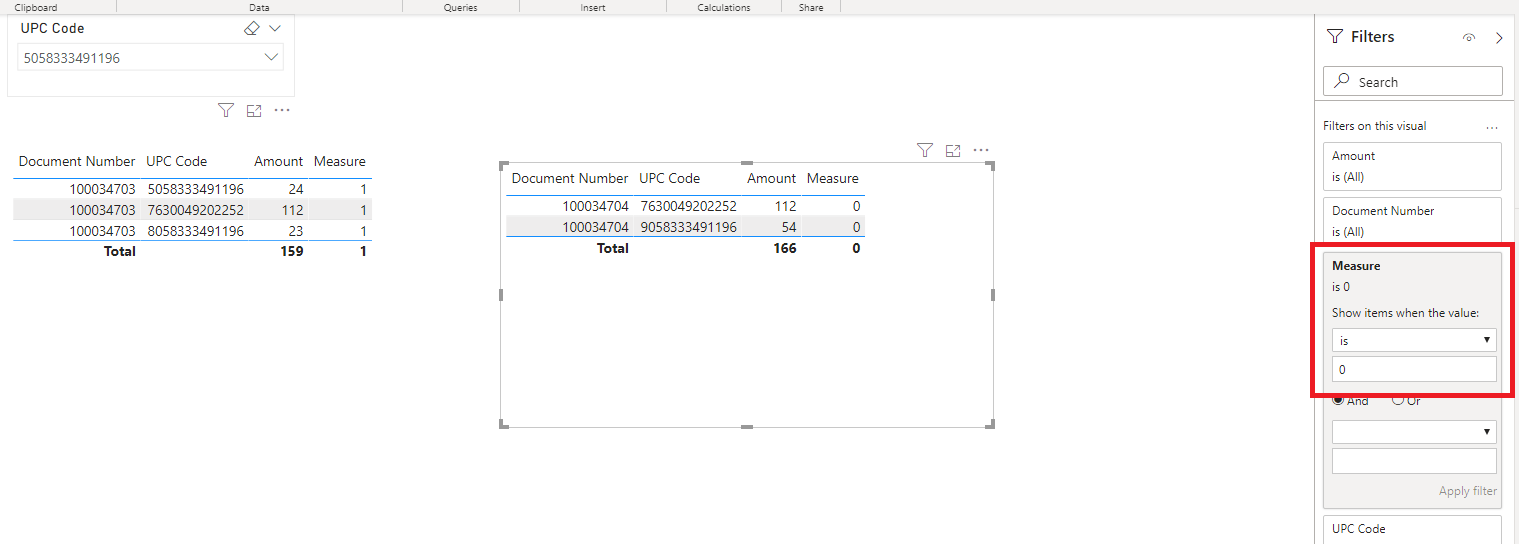Open more options ellipsis above selected table
This screenshot has height=544, width=1519.
tap(981, 150)
